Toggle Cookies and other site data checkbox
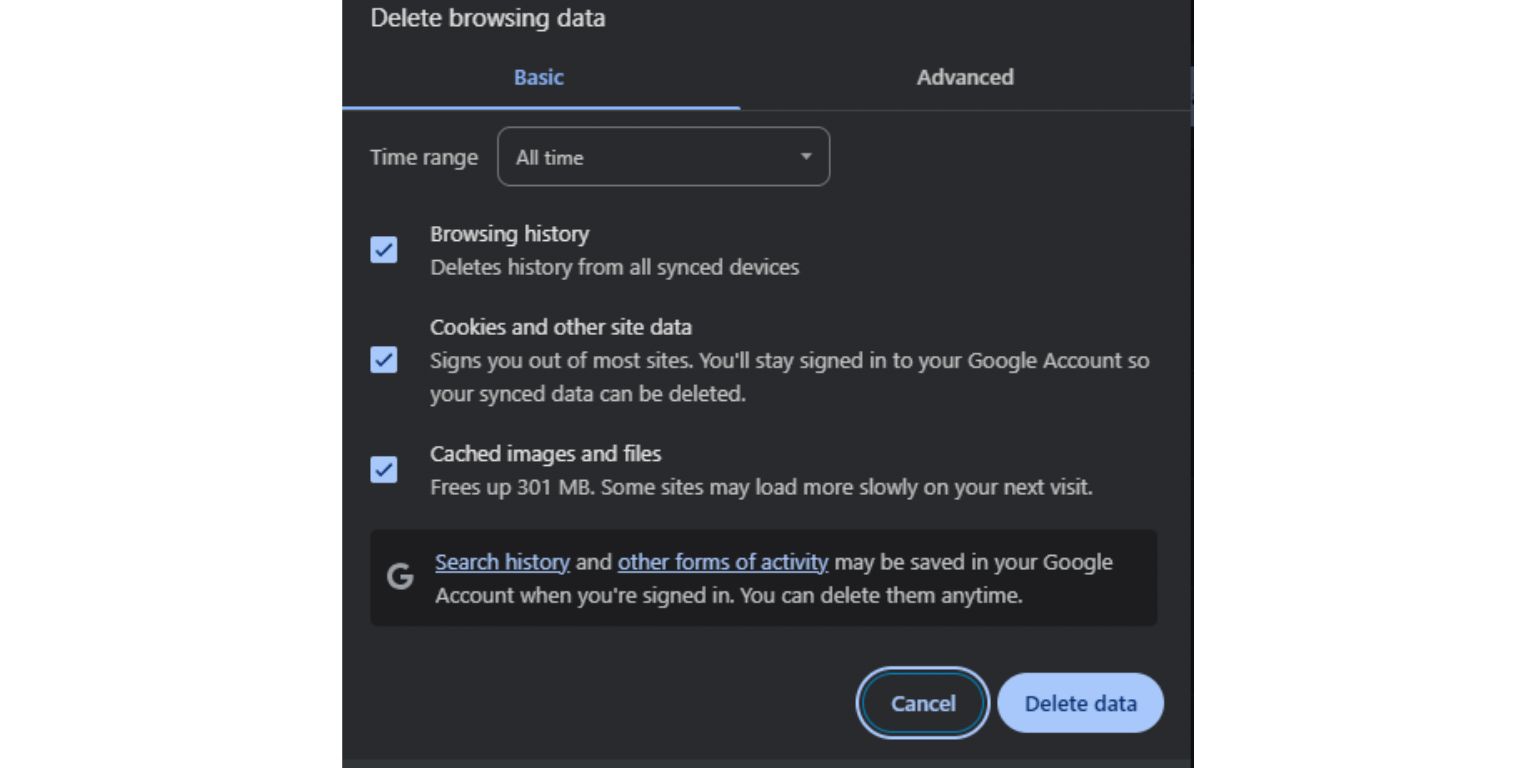Image resolution: width=1536 pixels, height=768 pixels. pos(384,360)
